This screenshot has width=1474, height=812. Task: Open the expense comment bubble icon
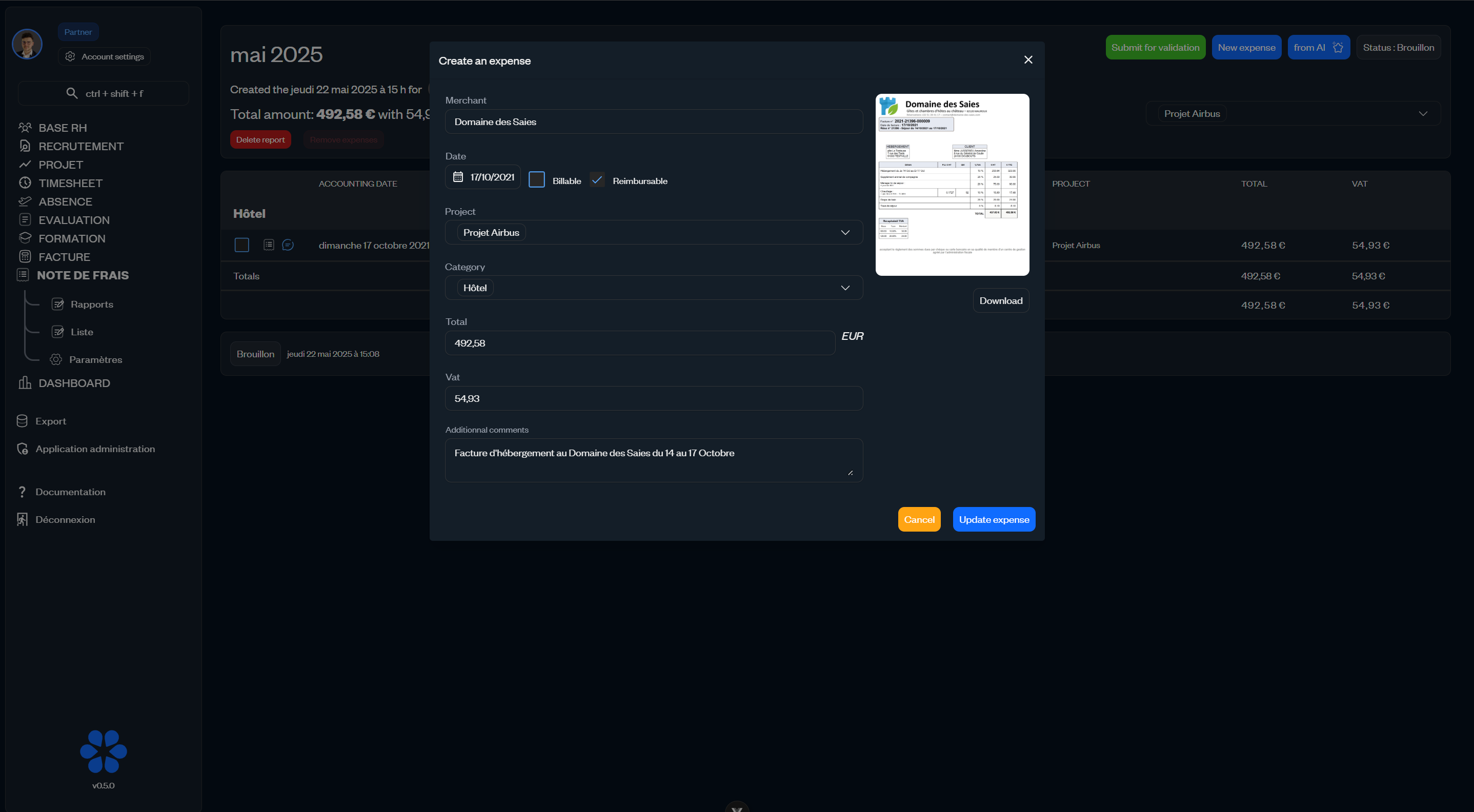(x=288, y=245)
